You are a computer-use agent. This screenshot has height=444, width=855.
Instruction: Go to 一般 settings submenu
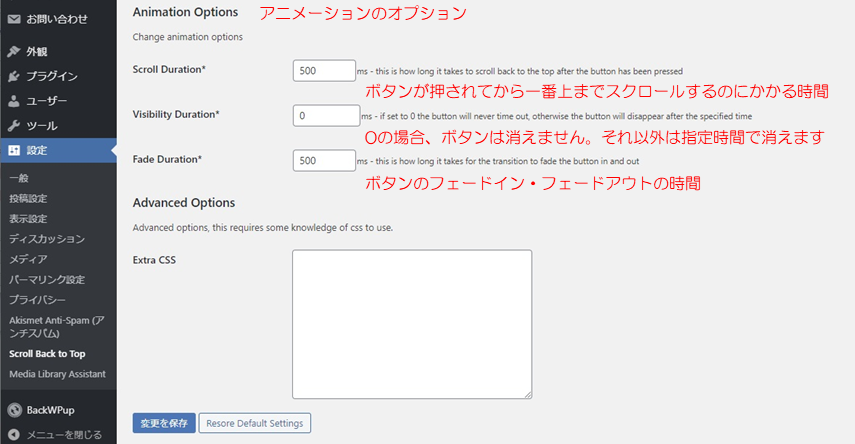[x=19, y=178]
